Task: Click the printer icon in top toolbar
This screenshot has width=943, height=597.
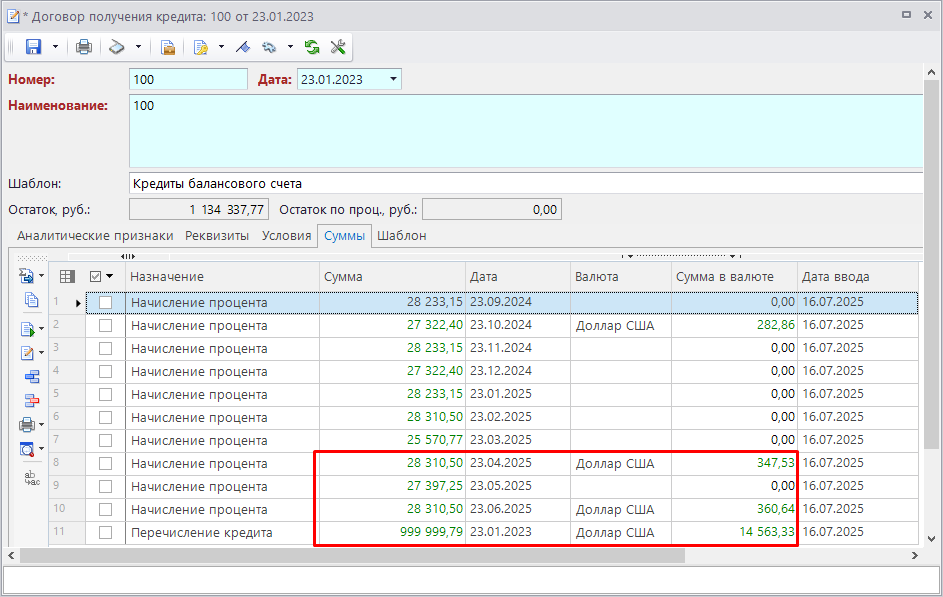Action: pyautogui.click(x=84, y=47)
